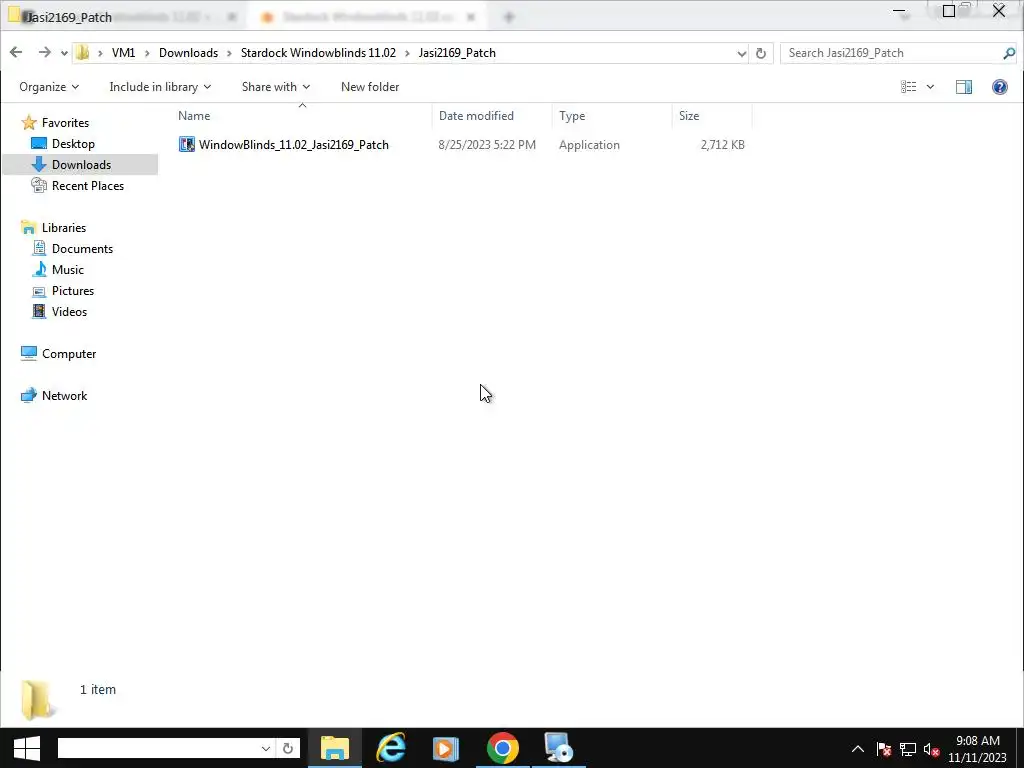Click the network tray icon

908,749
